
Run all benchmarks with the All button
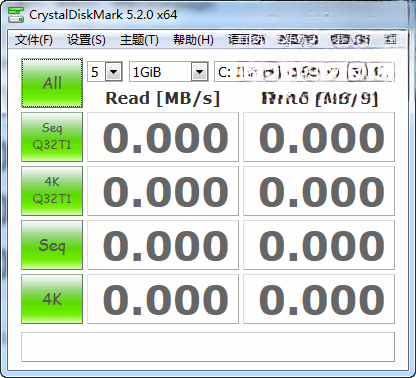(52, 83)
